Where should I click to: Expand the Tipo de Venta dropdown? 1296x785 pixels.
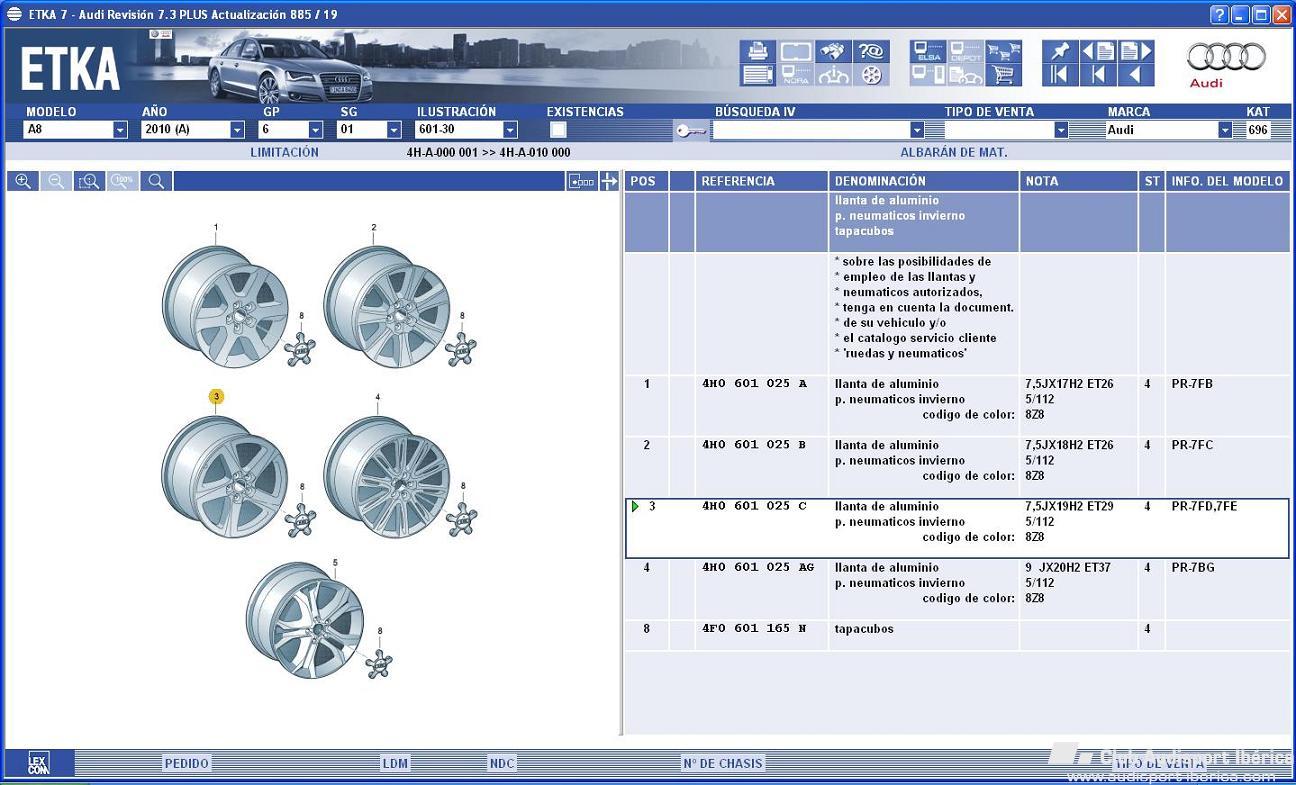(x=1061, y=130)
